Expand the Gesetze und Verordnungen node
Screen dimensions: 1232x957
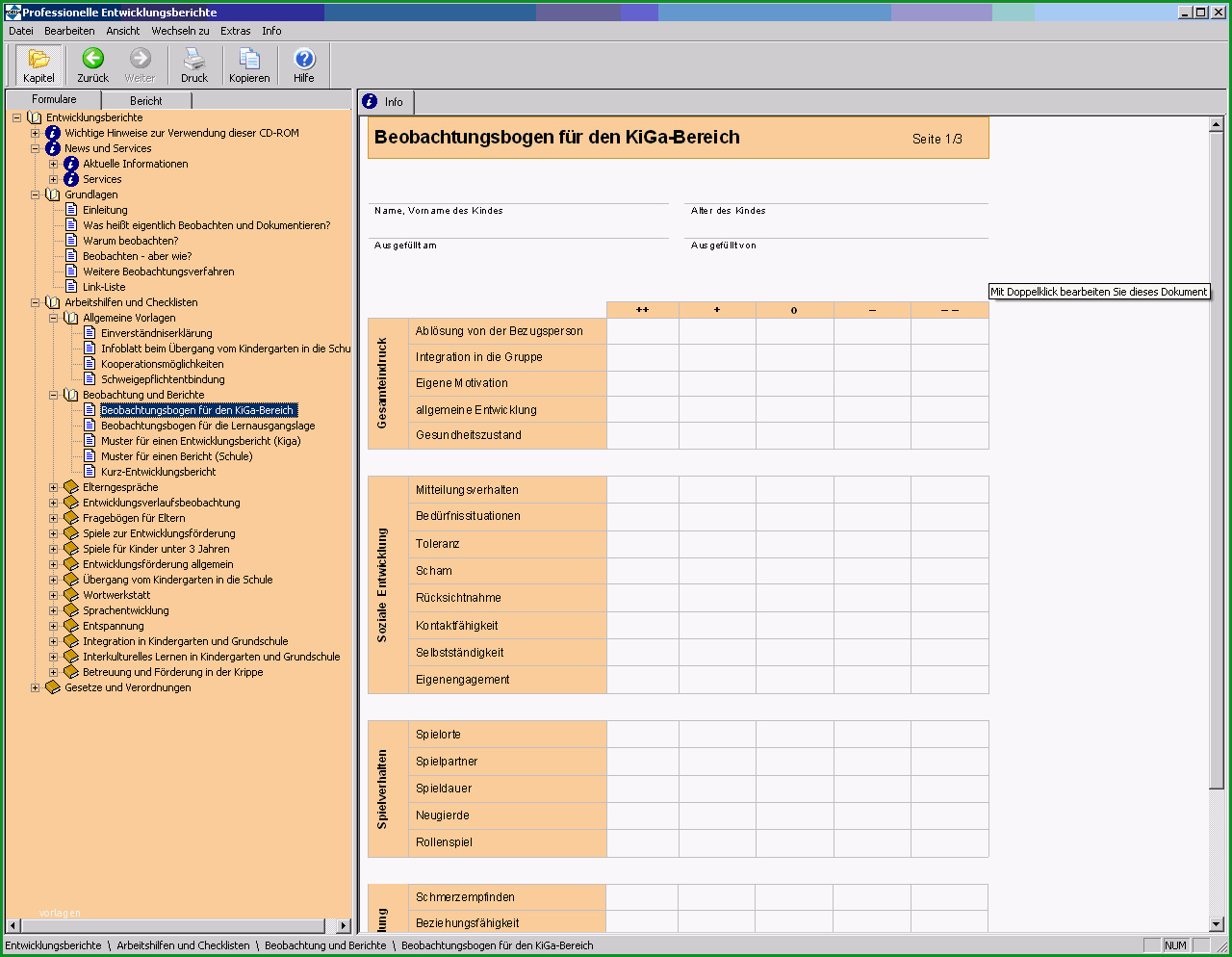(x=35, y=687)
